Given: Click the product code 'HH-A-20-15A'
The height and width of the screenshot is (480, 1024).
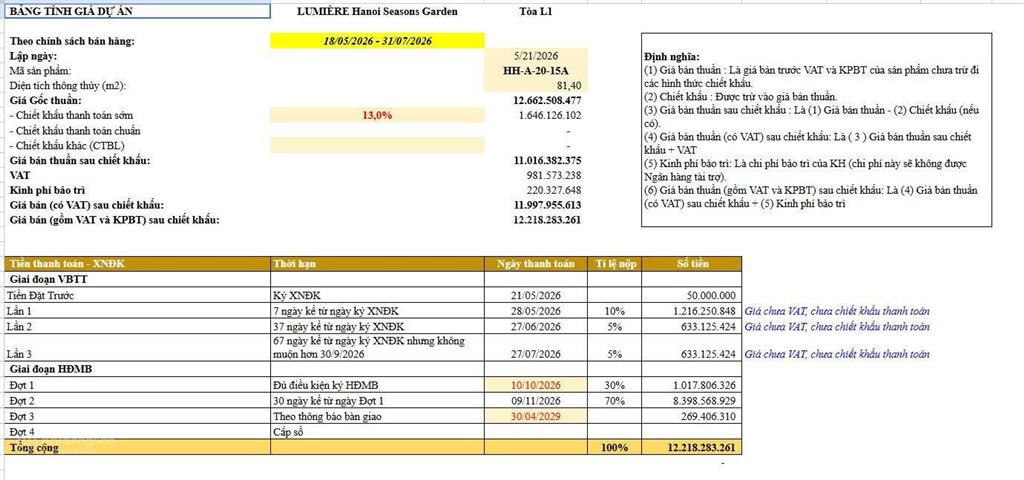Looking at the screenshot, I should coord(536,71).
